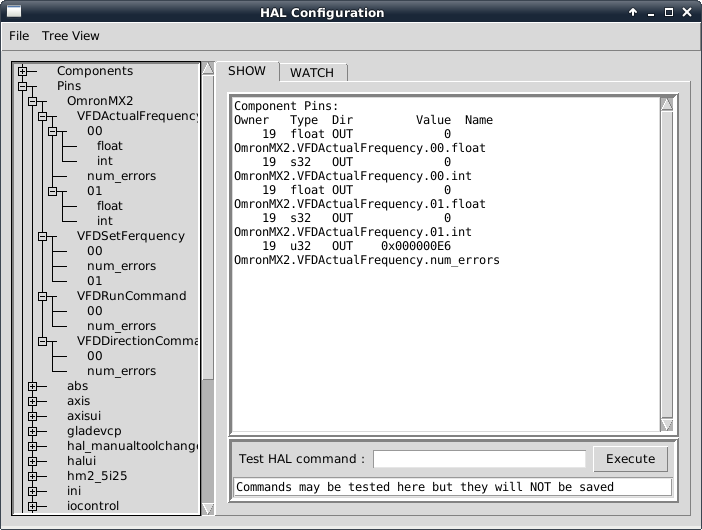The width and height of the screenshot is (702, 530).
Task: Open the window menu icon in title bar
Action: click(14, 11)
